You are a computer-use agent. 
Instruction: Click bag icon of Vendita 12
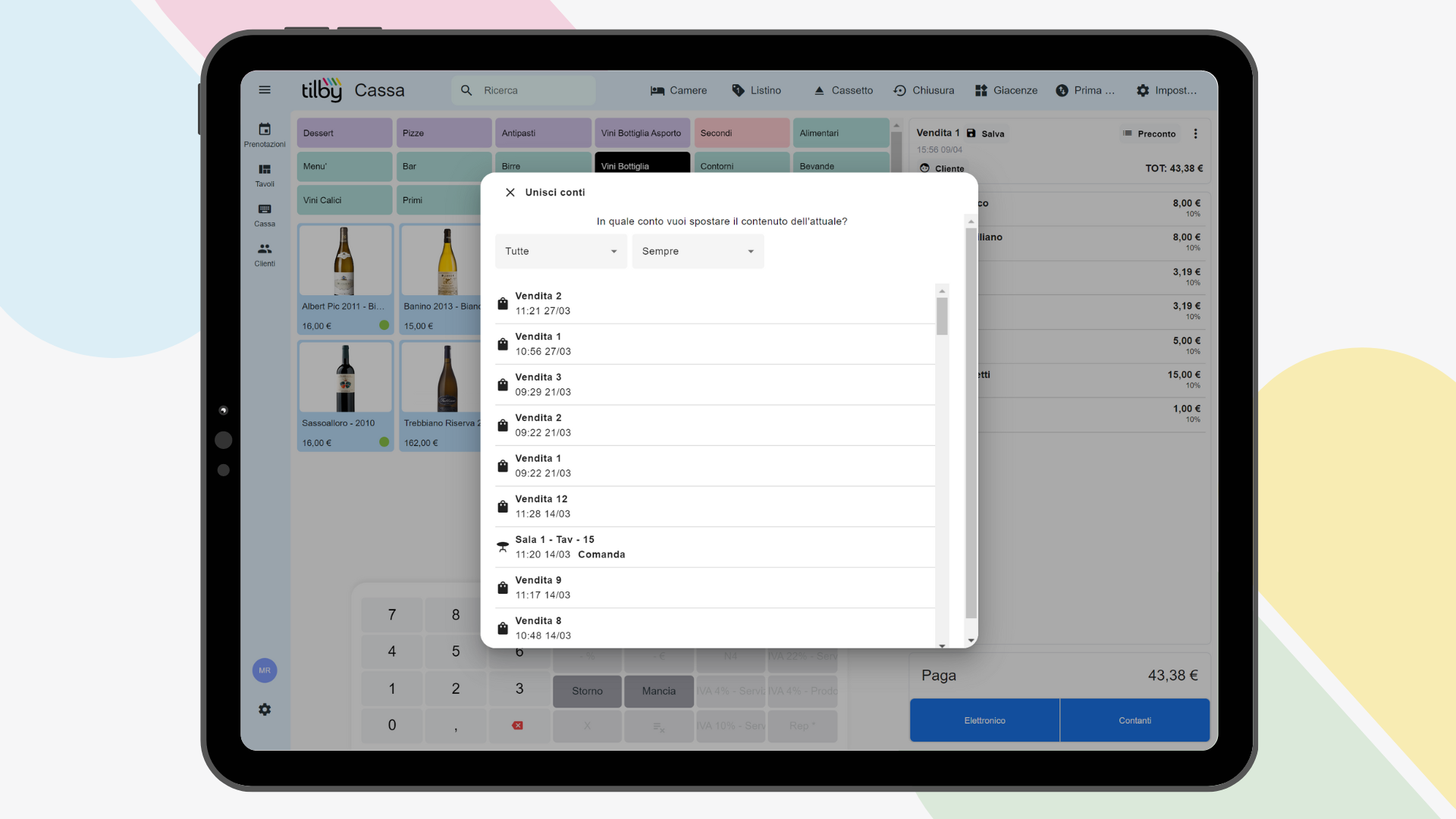click(x=502, y=507)
